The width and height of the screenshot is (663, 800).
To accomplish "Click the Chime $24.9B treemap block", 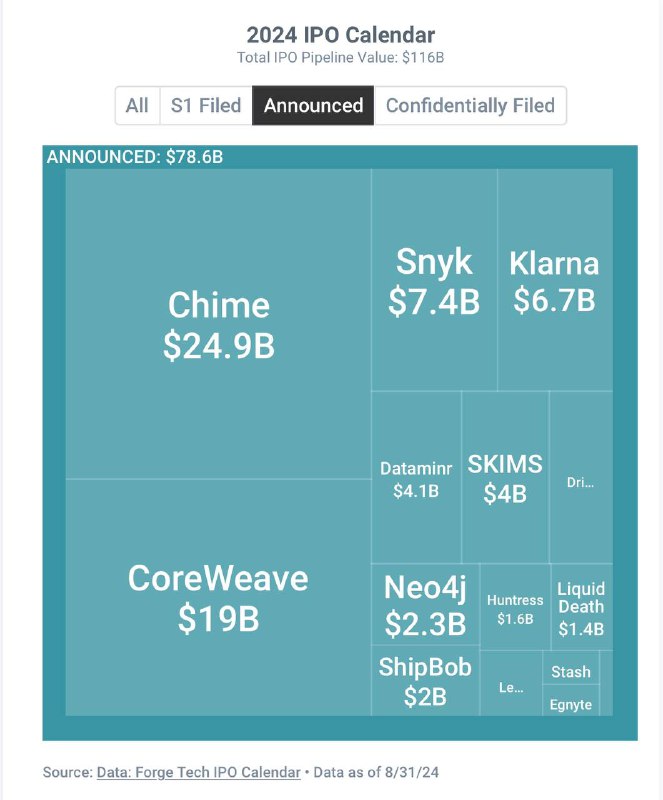I will [x=218, y=324].
